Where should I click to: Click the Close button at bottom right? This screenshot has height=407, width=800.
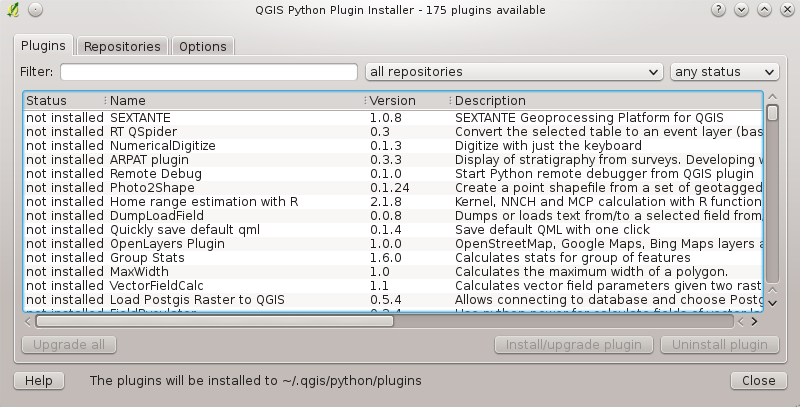click(x=758, y=381)
